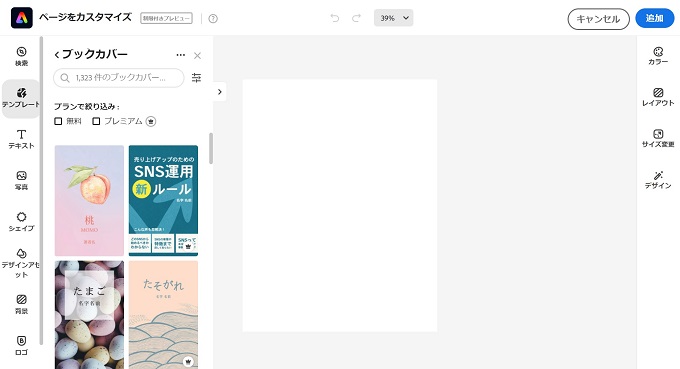The width and height of the screenshot is (680, 369).
Task: Undo the last action
Action: point(335,18)
